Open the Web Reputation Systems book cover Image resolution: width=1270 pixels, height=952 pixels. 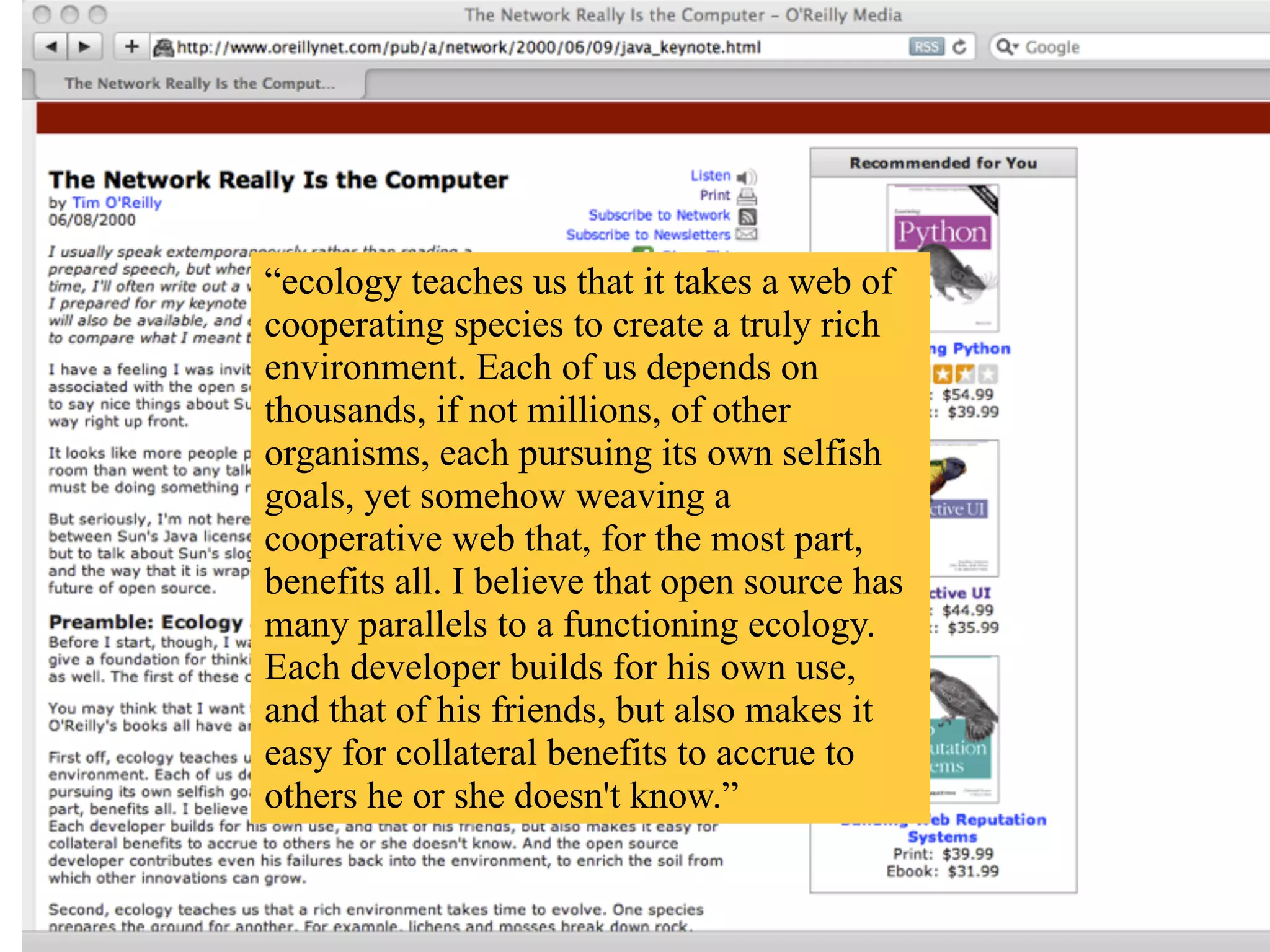(x=964, y=729)
